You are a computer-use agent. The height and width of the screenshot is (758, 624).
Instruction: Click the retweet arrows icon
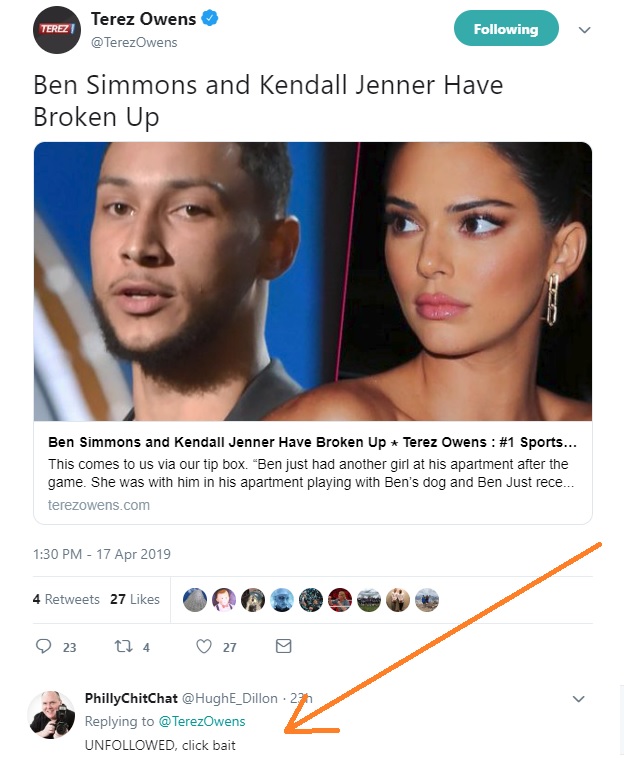(x=123, y=647)
